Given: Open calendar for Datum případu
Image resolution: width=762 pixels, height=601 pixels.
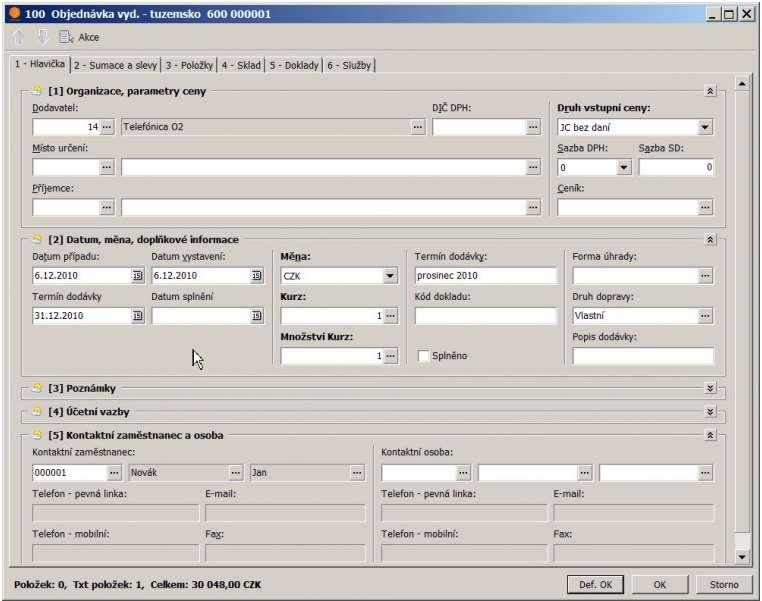Looking at the screenshot, I should pyautogui.click(x=138, y=276).
